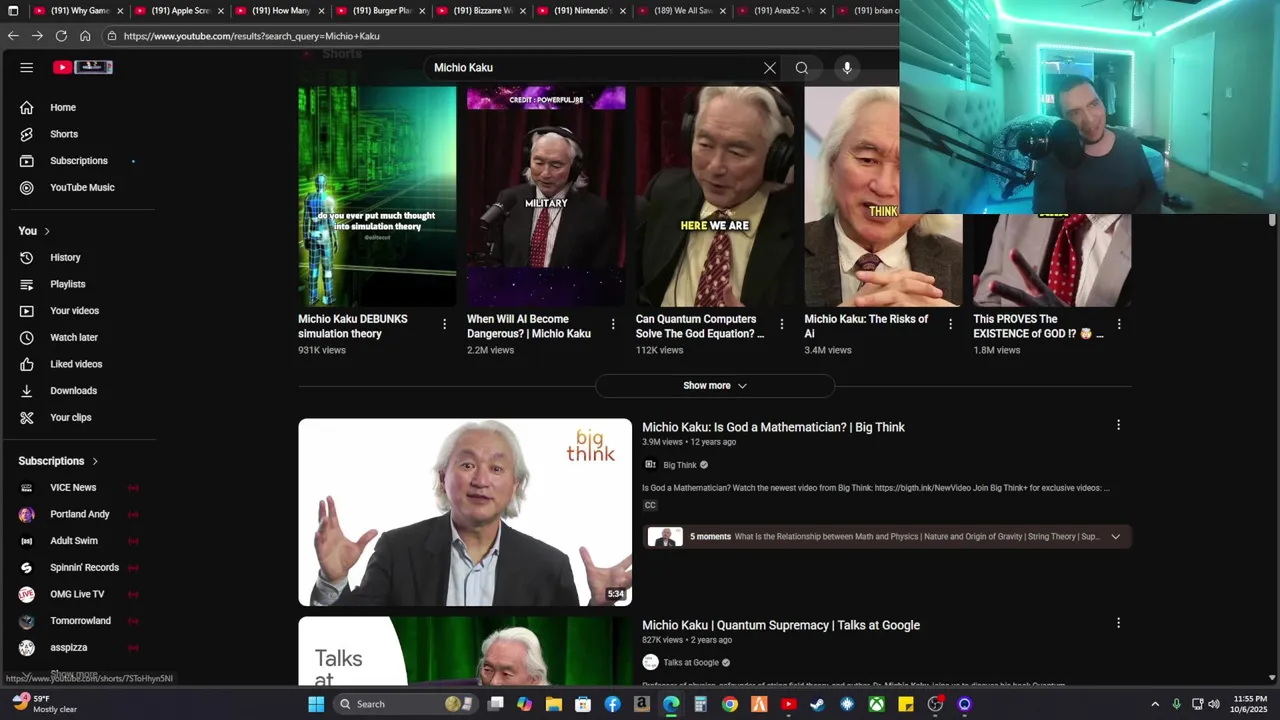
Task: Open Quantum Supremacy Talks at Google title
Action: pyautogui.click(x=781, y=625)
